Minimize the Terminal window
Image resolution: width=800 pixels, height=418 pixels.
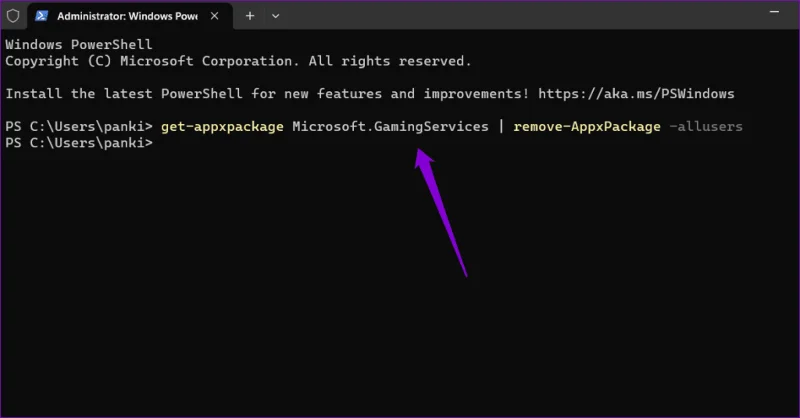(x=774, y=12)
